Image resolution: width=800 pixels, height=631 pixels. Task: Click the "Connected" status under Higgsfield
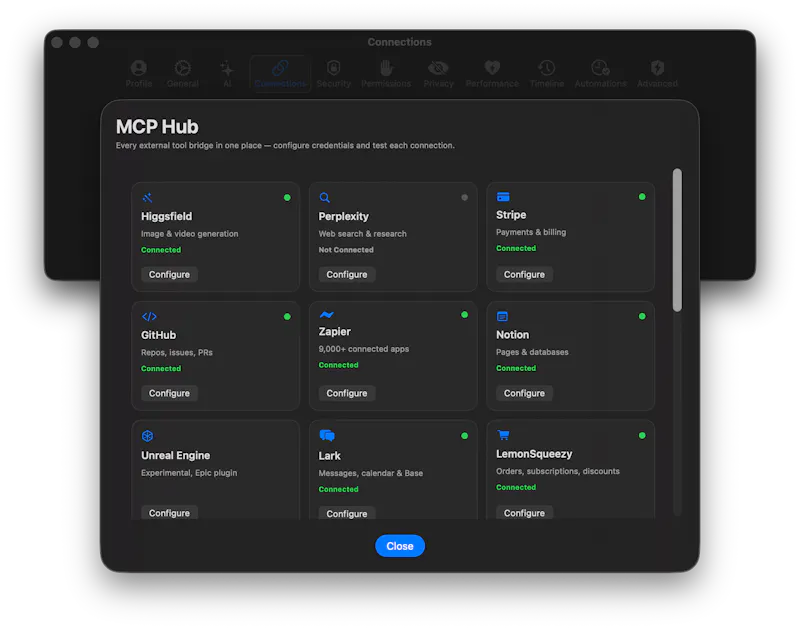pos(161,250)
